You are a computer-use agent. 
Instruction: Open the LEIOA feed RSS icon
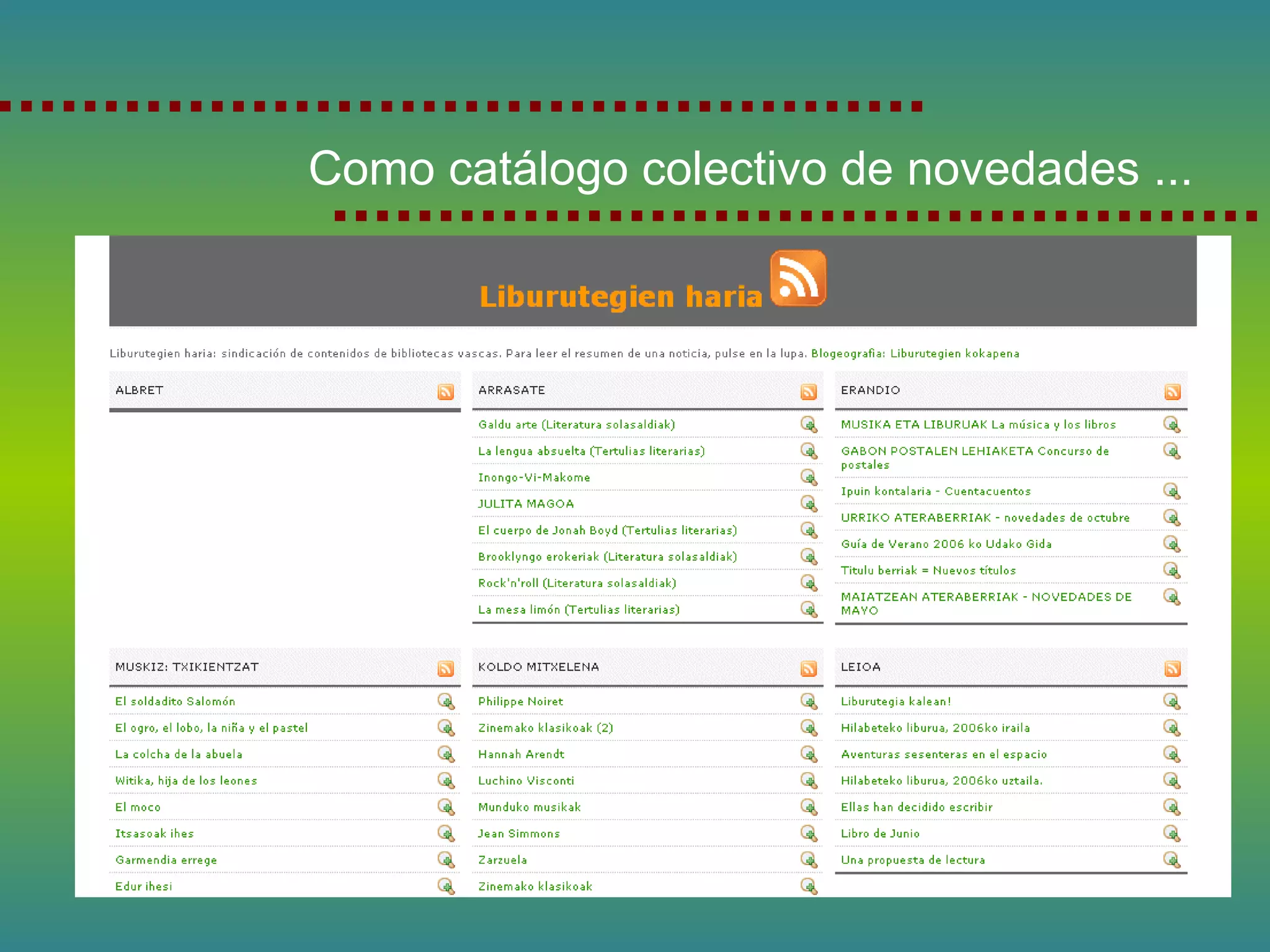[1172, 668]
